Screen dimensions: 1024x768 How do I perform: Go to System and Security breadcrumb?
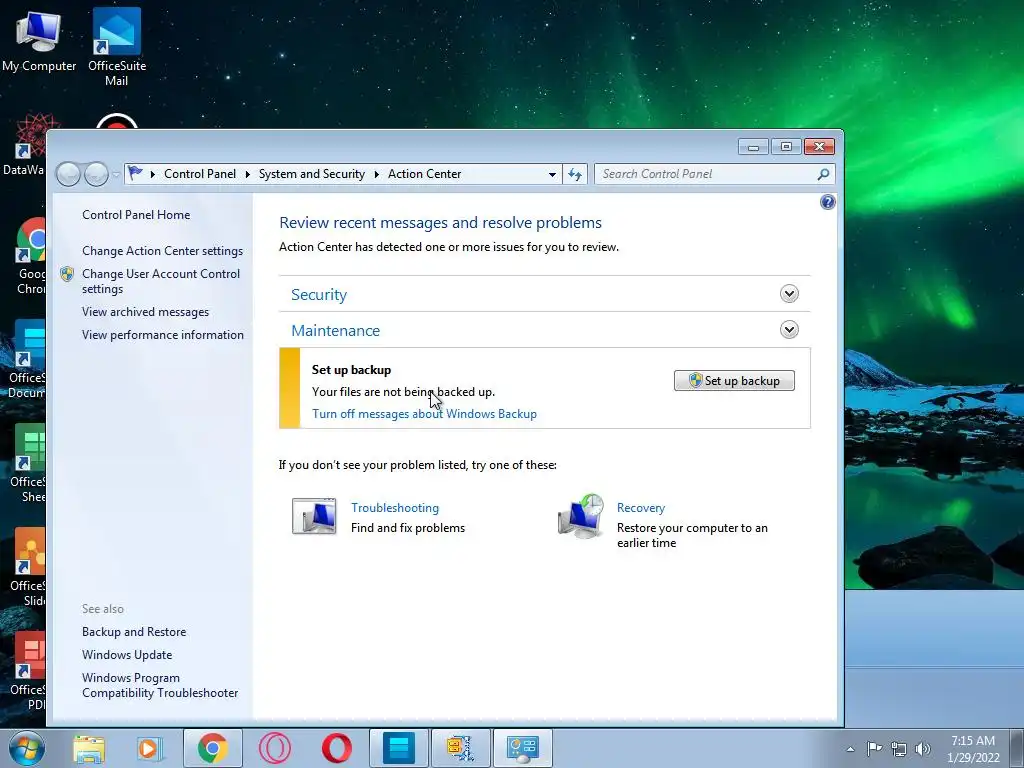pos(312,174)
